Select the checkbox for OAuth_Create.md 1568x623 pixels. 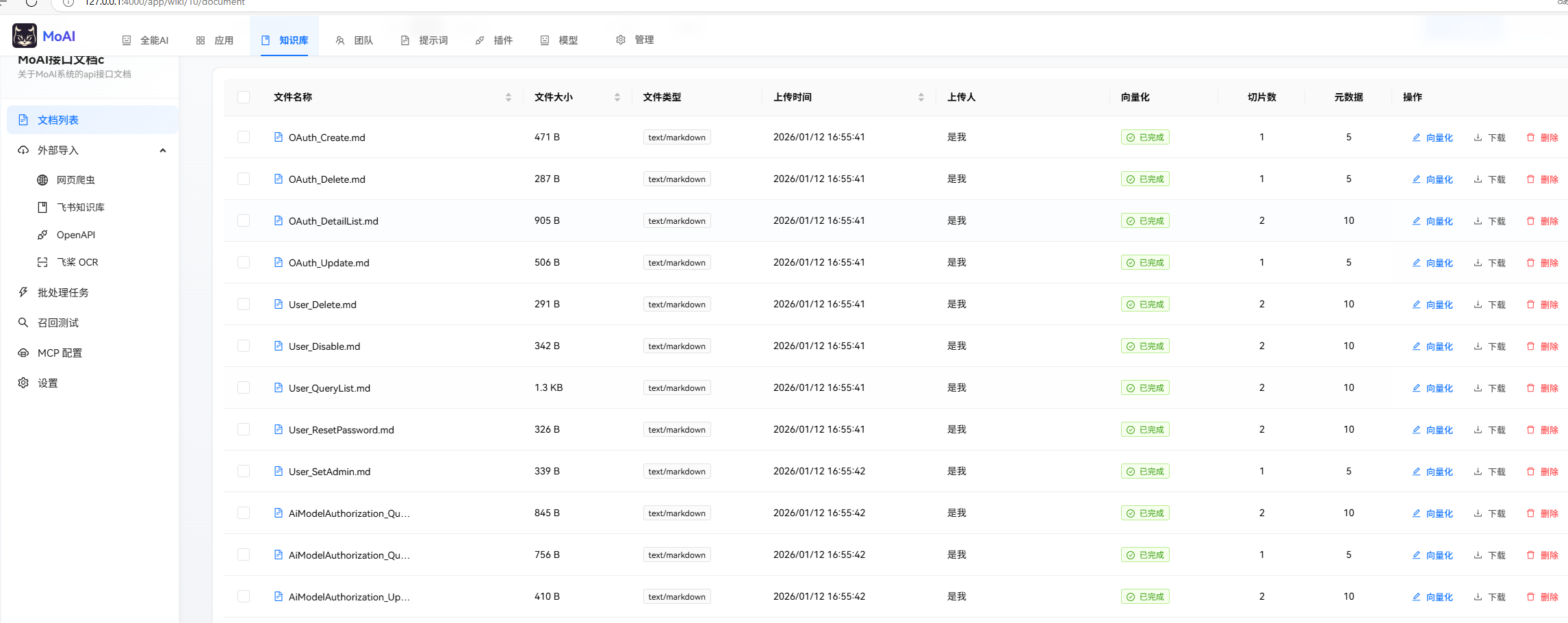[244, 137]
